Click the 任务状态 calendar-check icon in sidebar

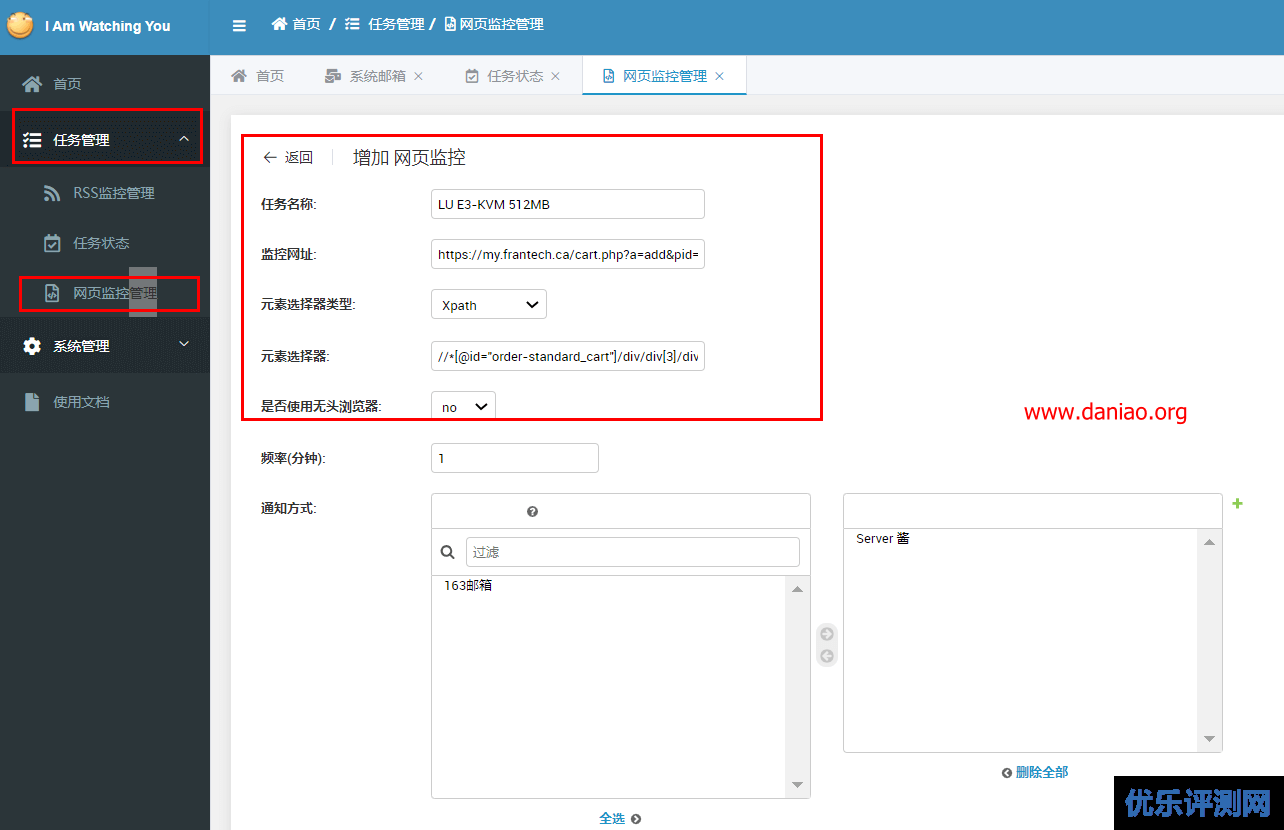click(x=52, y=243)
